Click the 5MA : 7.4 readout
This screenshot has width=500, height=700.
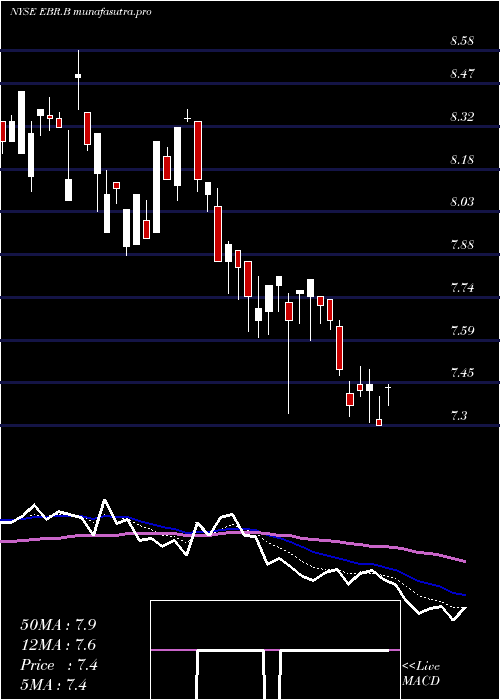pos(54,685)
